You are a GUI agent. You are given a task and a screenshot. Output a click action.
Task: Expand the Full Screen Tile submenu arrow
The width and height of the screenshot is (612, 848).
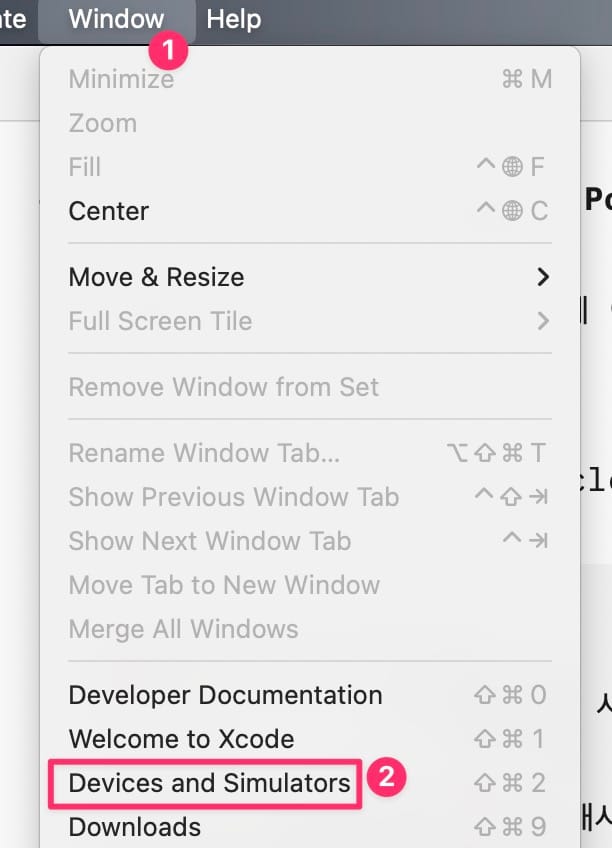point(543,321)
